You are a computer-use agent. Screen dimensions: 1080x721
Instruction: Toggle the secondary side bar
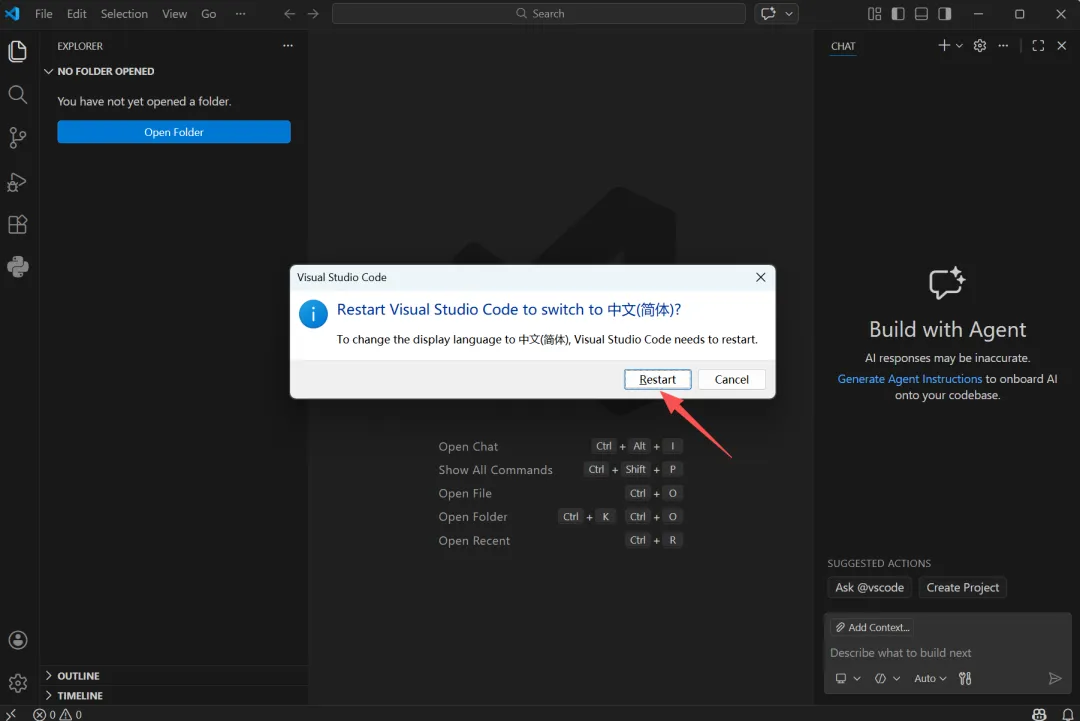click(944, 14)
